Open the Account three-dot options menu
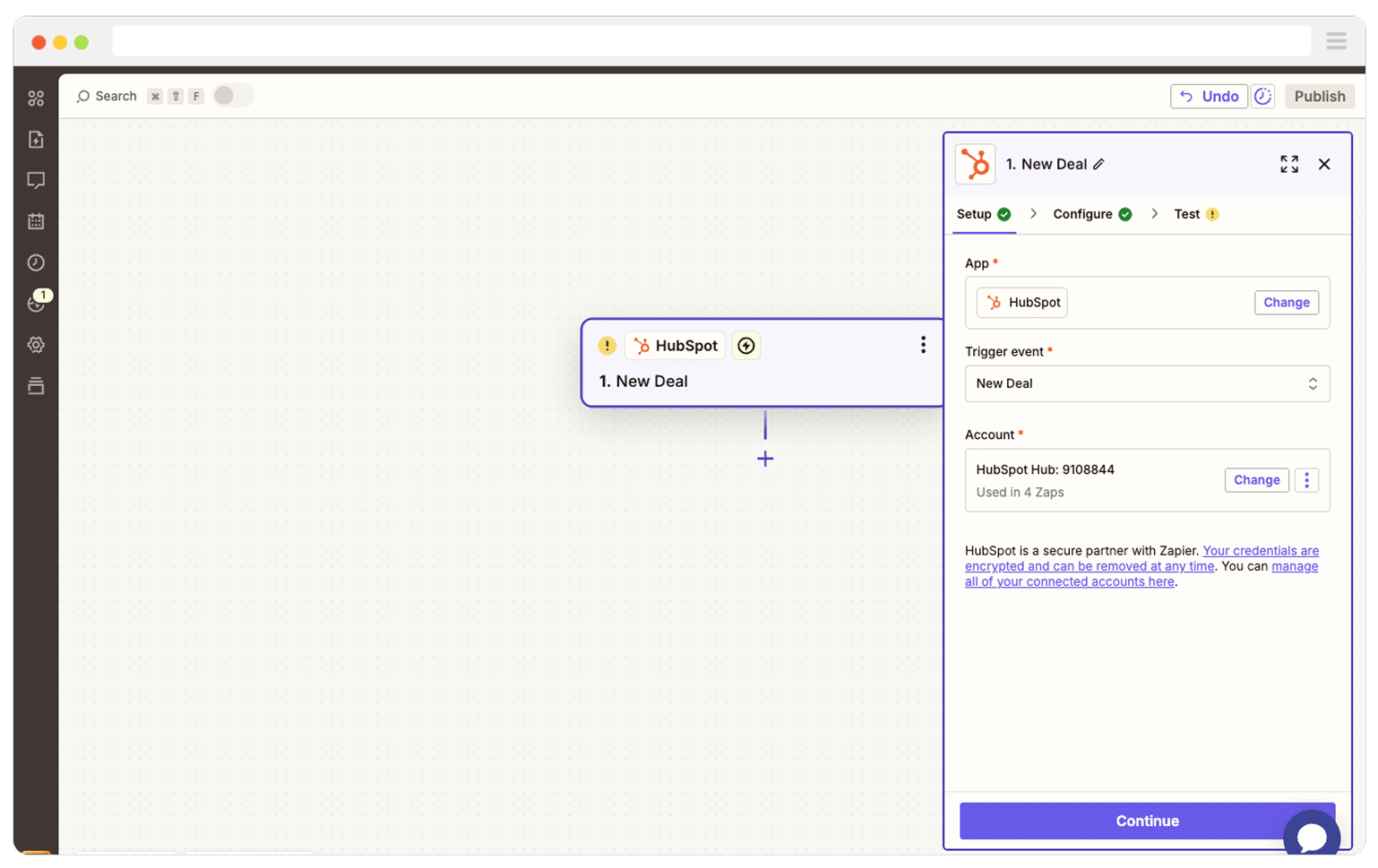 [1306, 480]
